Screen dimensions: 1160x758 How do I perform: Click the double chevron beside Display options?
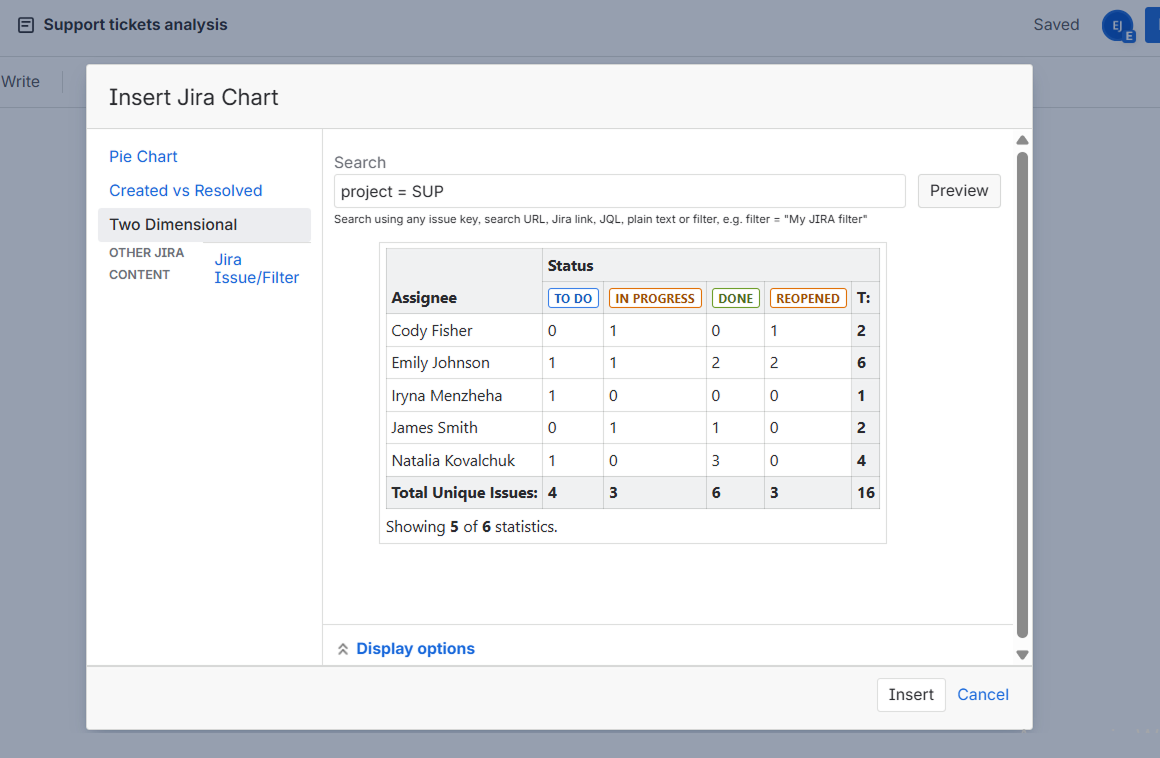pos(343,649)
